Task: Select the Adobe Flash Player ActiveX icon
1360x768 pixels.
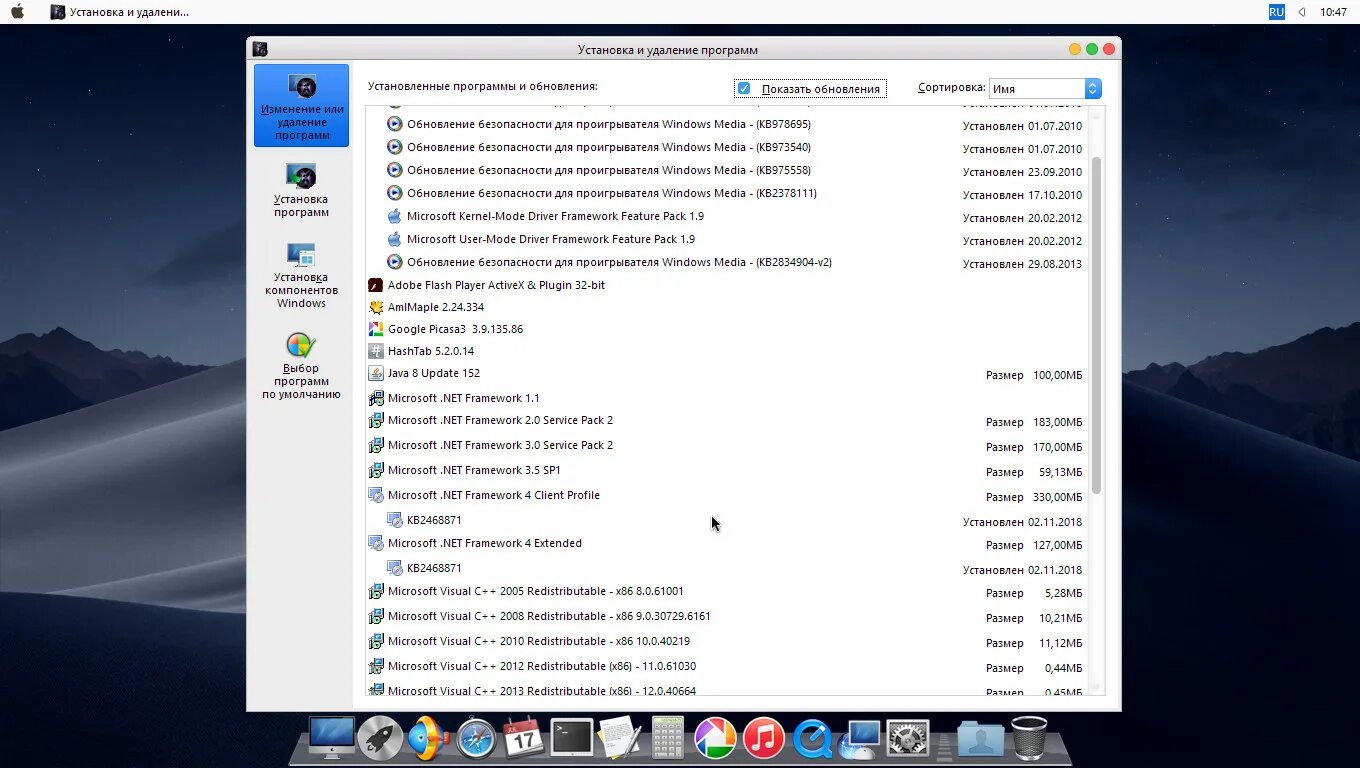Action: (x=376, y=285)
